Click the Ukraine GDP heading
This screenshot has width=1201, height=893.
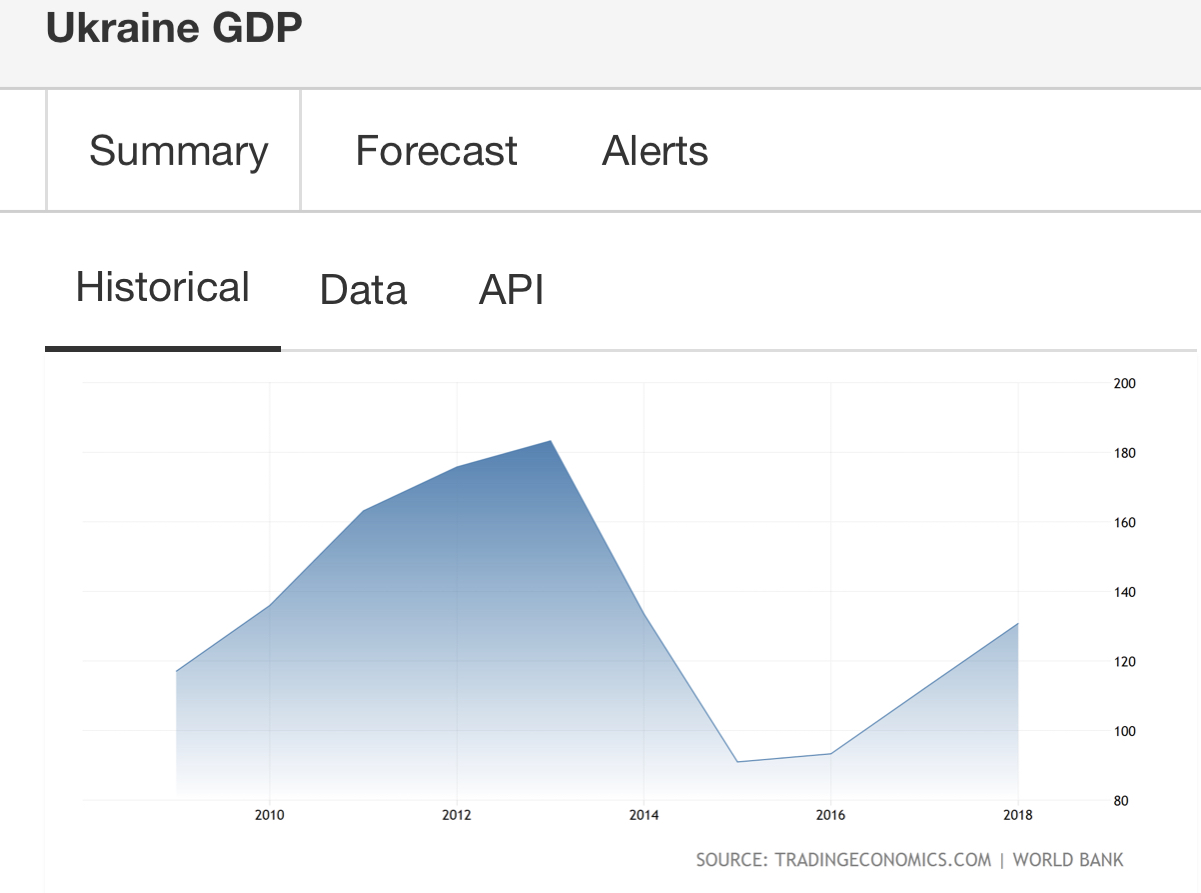174,28
